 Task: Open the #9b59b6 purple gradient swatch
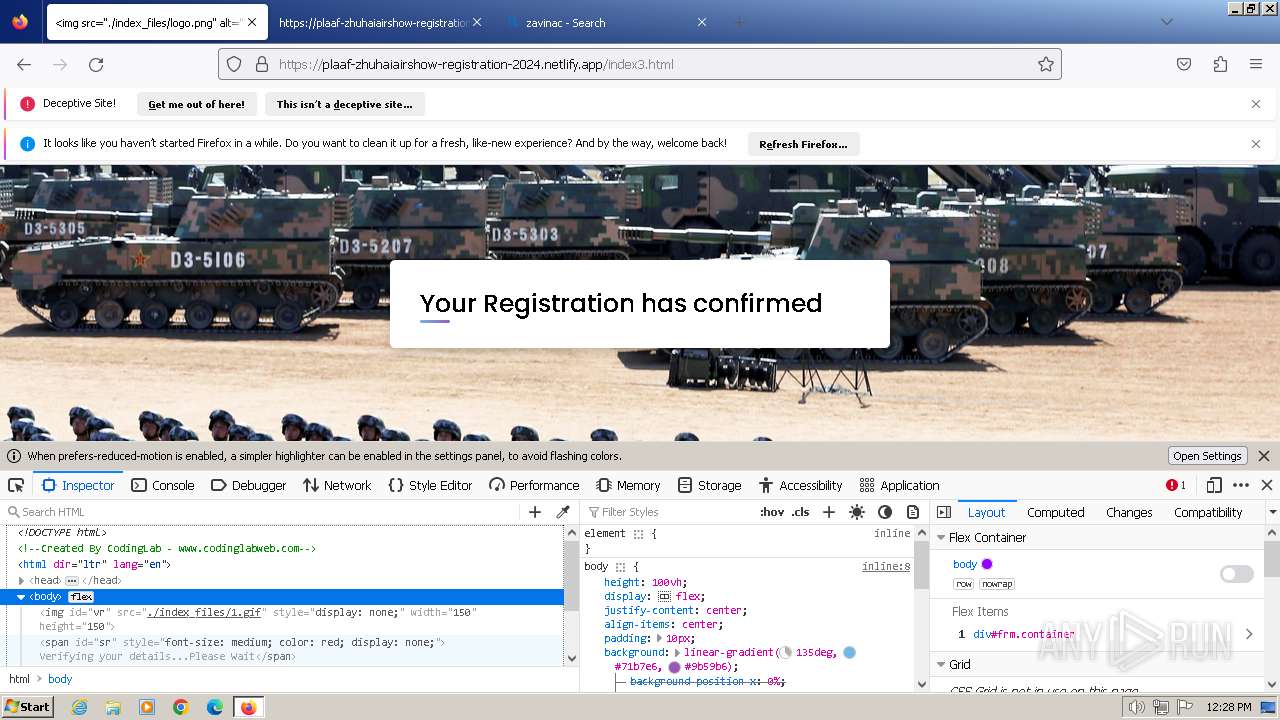(674, 667)
